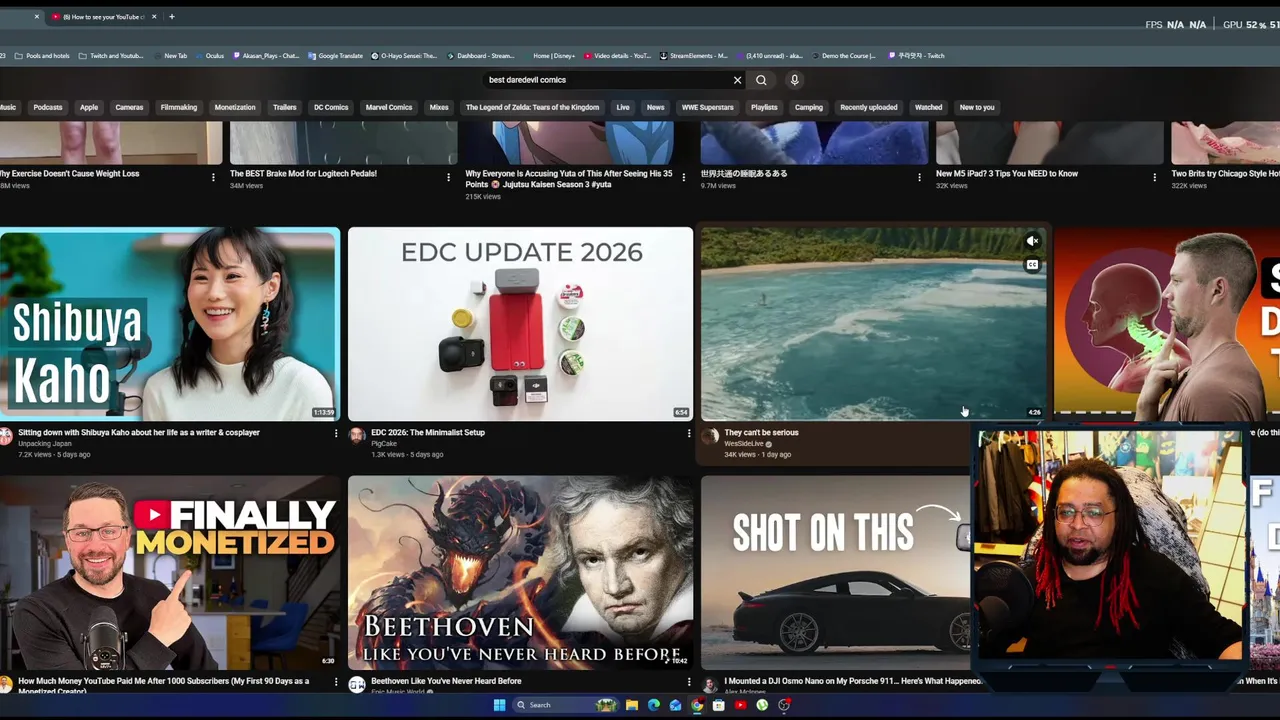Open more options for Shibuya Kaho video

click(336, 433)
